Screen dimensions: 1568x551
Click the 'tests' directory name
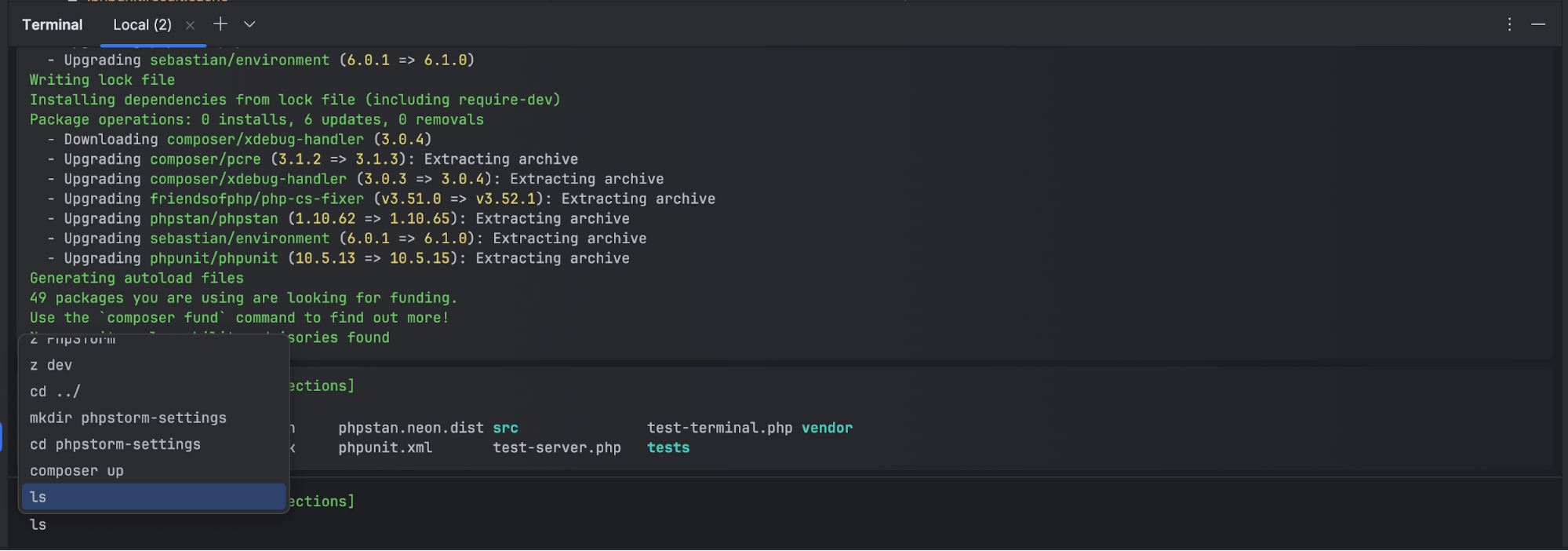pyautogui.click(x=668, y=447)
